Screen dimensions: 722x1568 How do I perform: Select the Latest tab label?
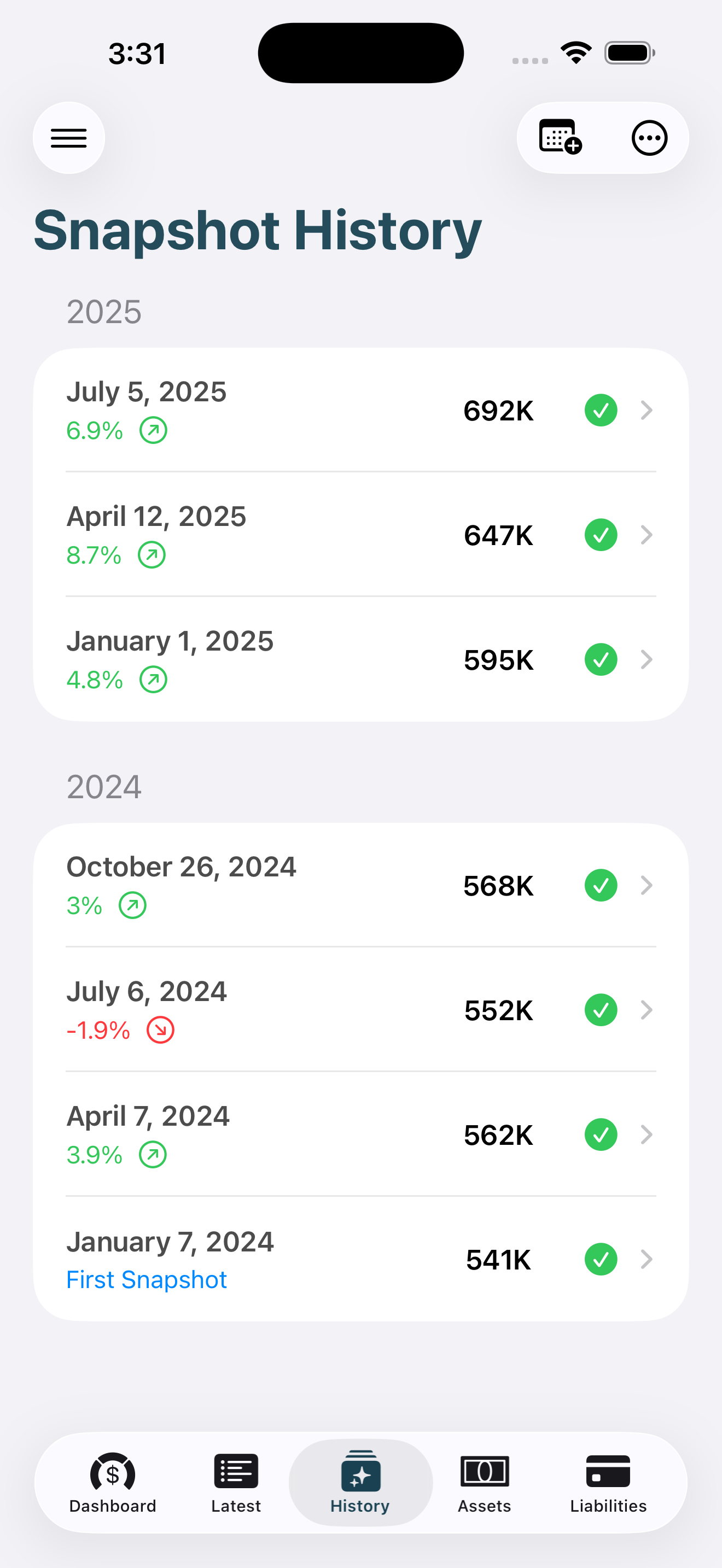coord(236,1506)
